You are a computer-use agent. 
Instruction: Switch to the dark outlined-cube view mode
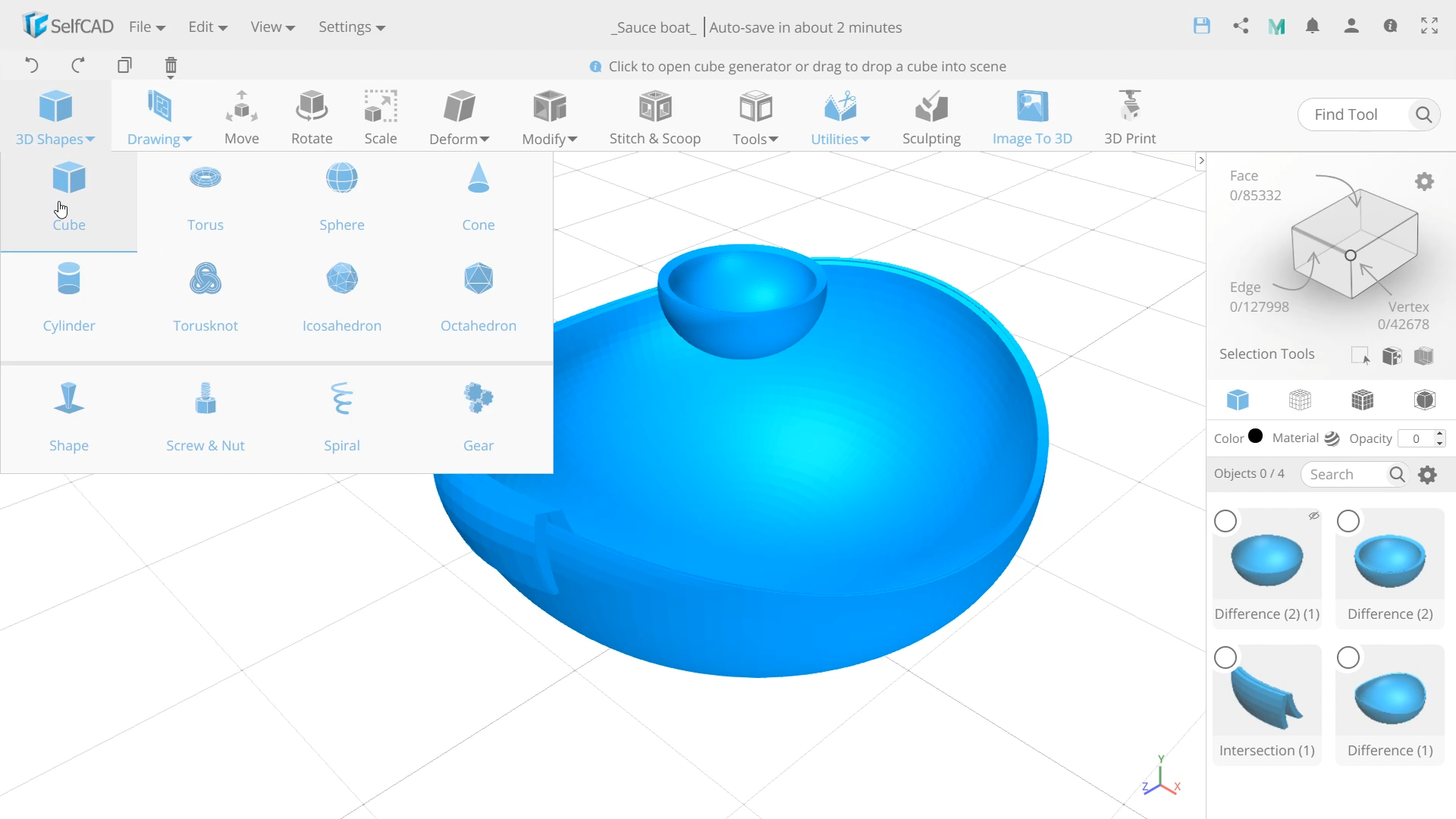click(x=1425, y=400)
